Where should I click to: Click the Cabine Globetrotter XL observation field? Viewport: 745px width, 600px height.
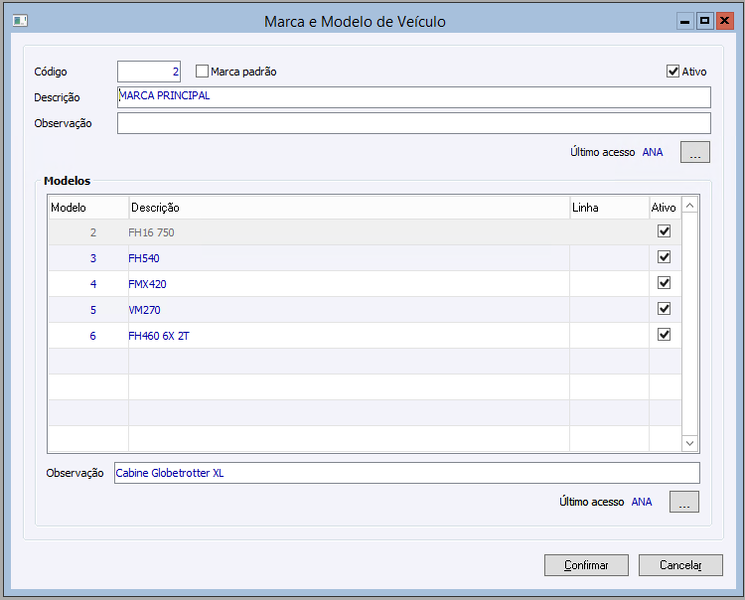(x=407, y=473)
